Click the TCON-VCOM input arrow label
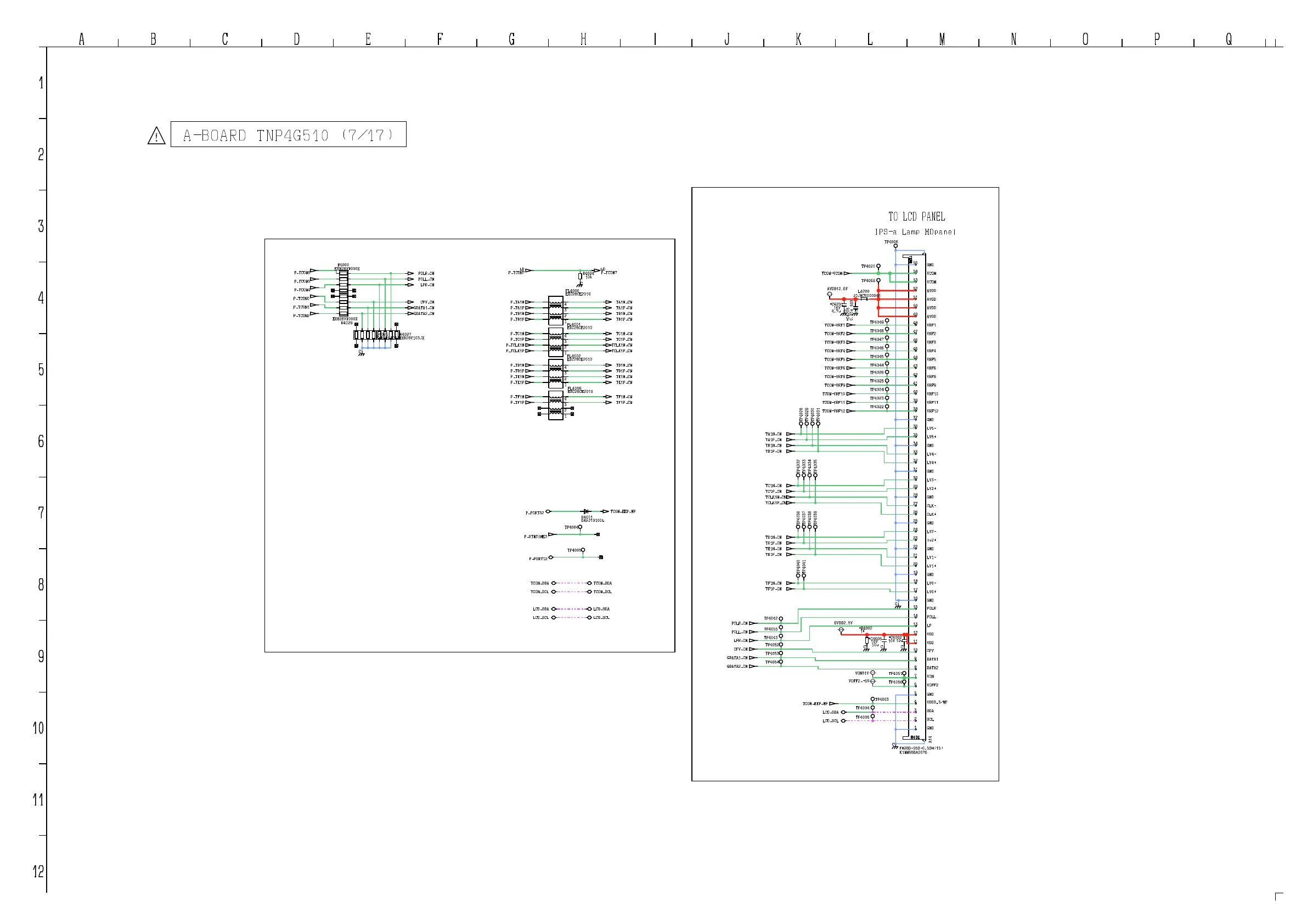Screen dimensions: 1307x924 [832, 274]
